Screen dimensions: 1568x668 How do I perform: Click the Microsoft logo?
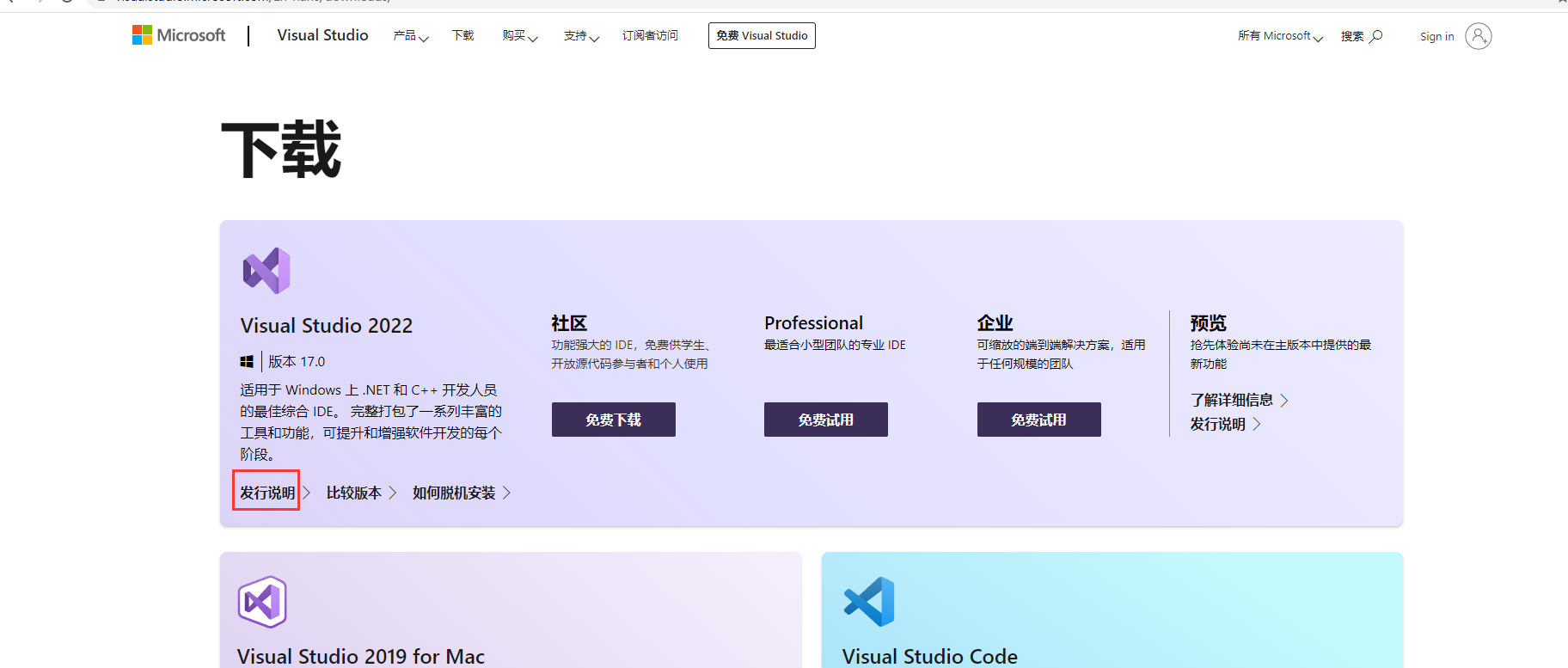tap(179, 35)
